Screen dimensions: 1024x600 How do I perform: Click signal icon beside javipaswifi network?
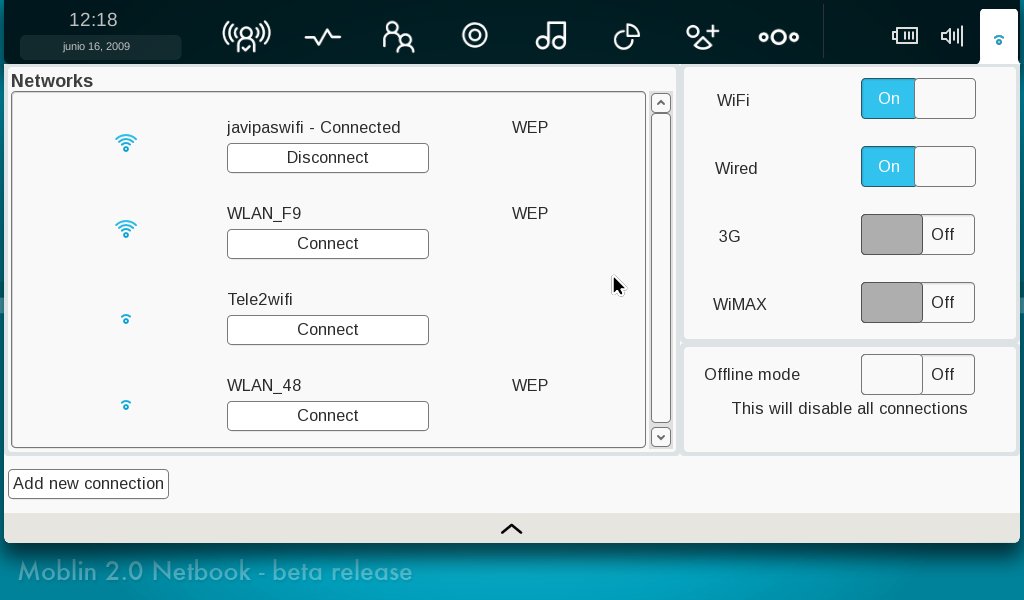(126, 142)
